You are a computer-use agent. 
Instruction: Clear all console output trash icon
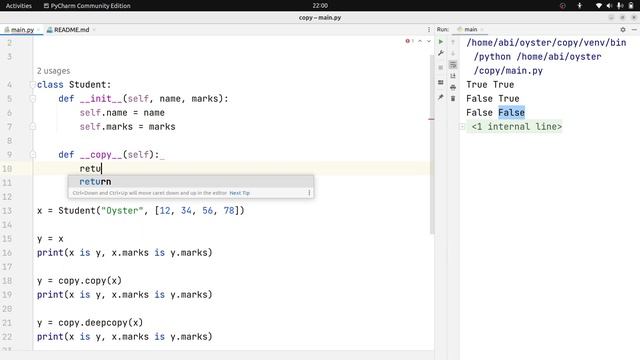click(x=453, y=98)
